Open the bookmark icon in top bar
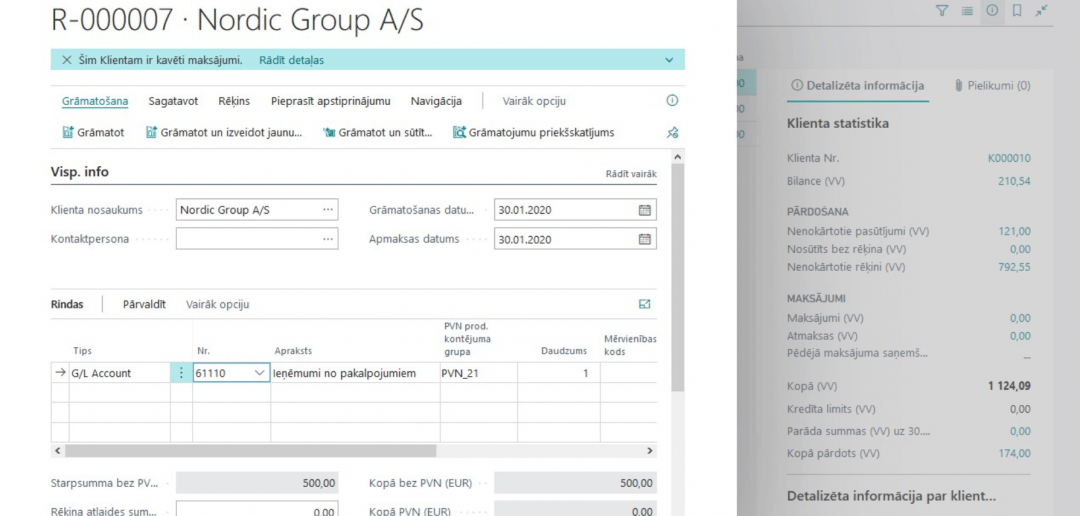Screen dimensions: 1080x516 pos(1017,11)
